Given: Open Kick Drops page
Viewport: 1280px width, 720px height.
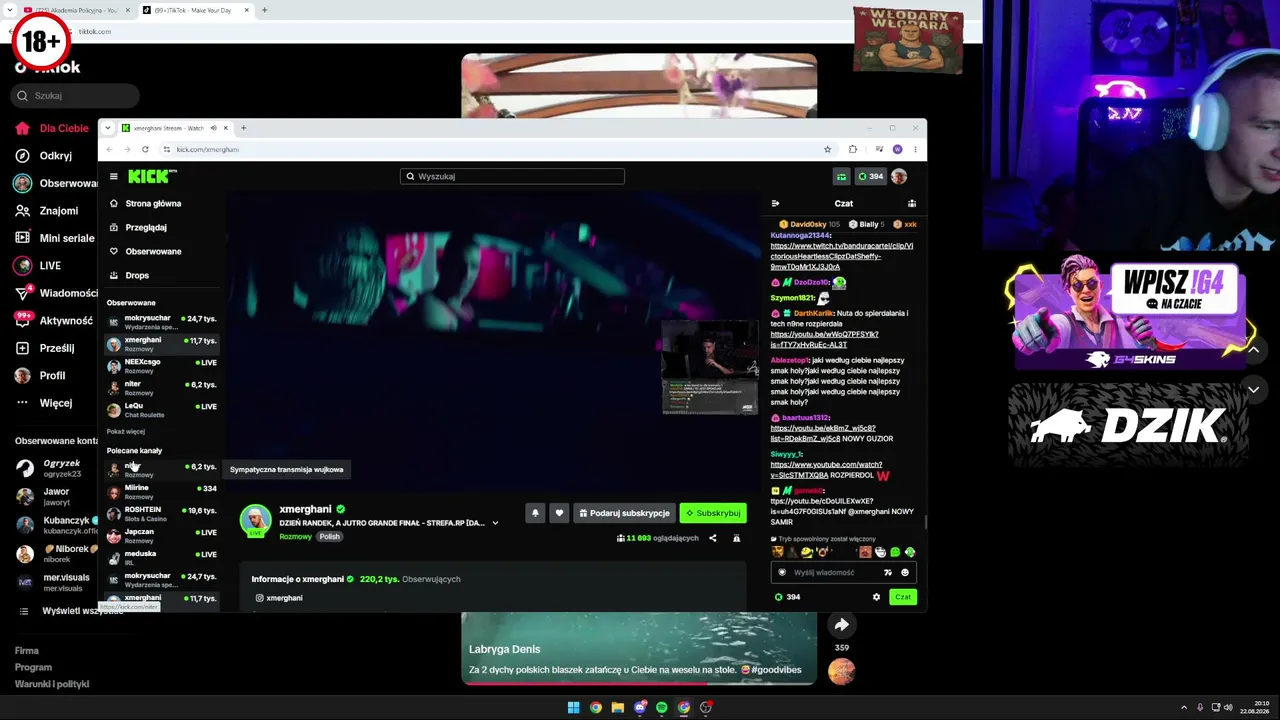Looking at the screenshot, I should point(137,275).
